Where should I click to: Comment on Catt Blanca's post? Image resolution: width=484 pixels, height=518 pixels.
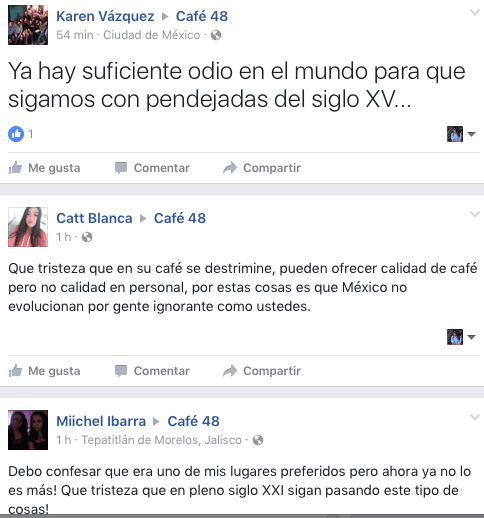tap(152, 371)
